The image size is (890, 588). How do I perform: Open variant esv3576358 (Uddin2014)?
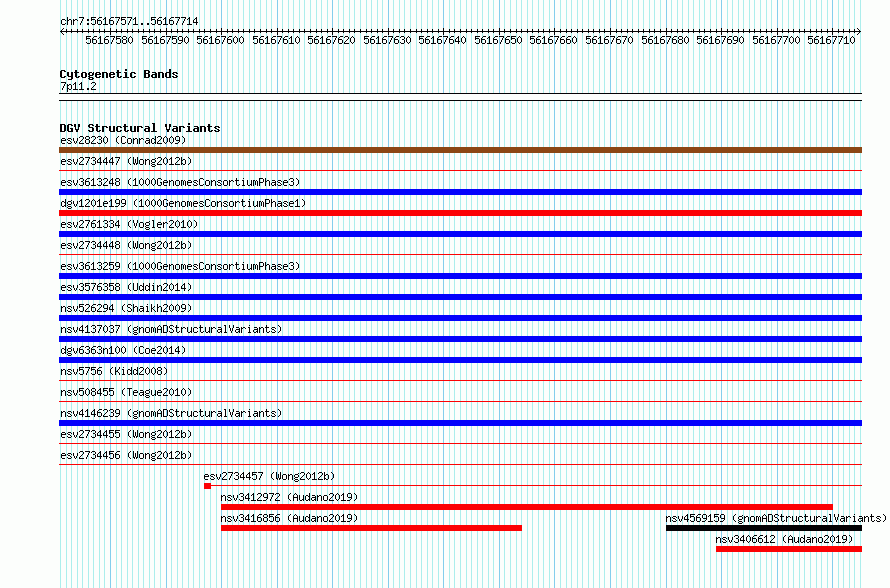pyautogui.click(x=126, y=287)
